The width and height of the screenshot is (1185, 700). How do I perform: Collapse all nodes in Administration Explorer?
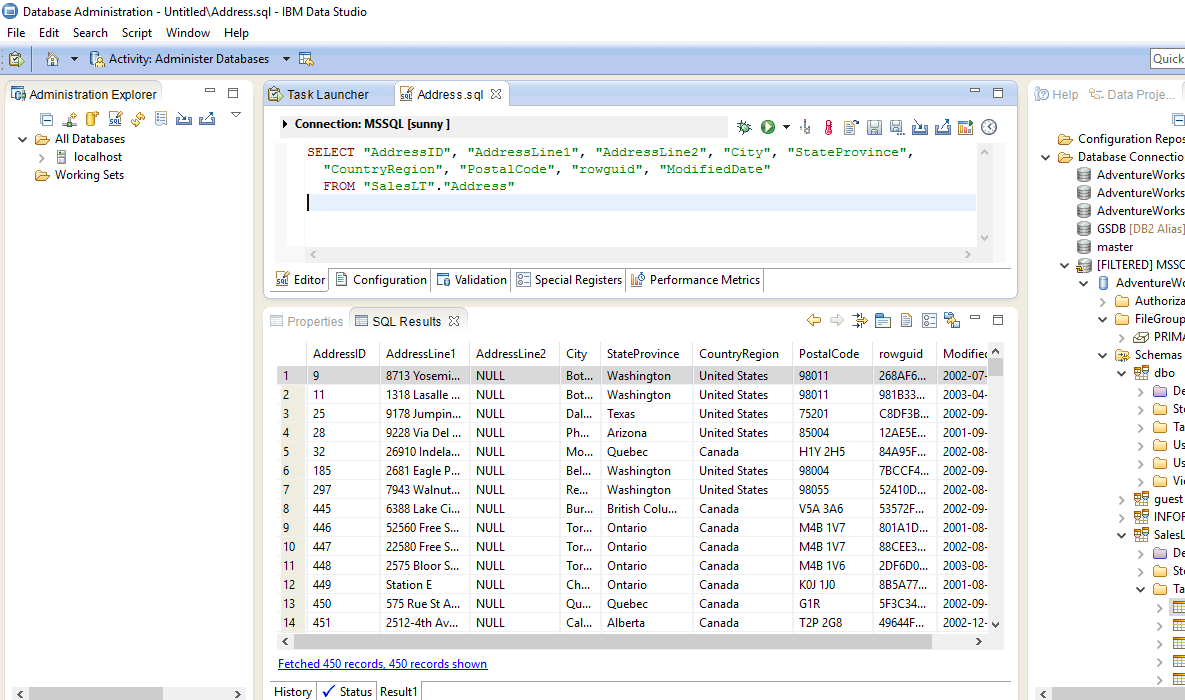pos(46,119)
